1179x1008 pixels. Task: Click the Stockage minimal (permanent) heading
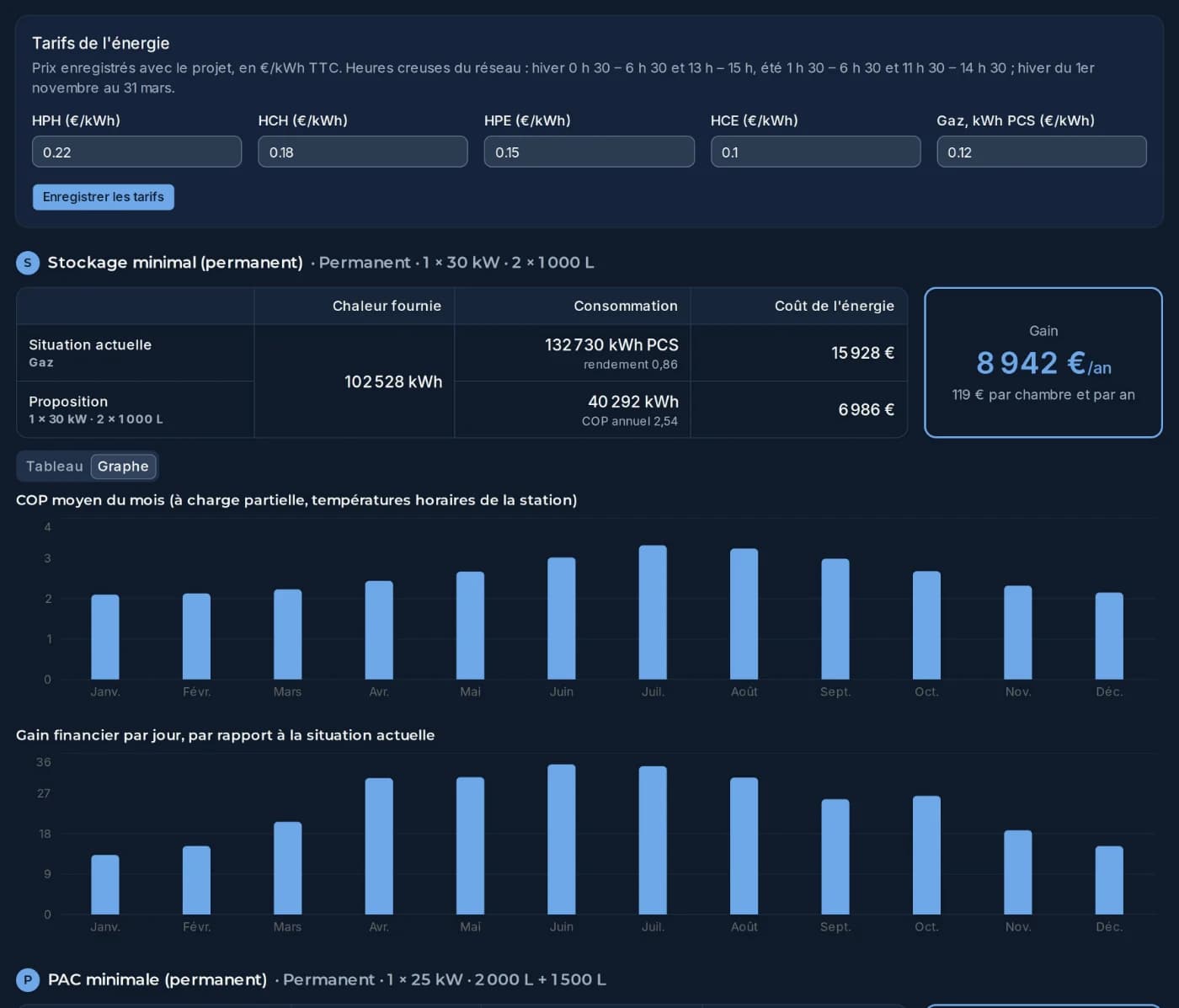click(175, 263)
